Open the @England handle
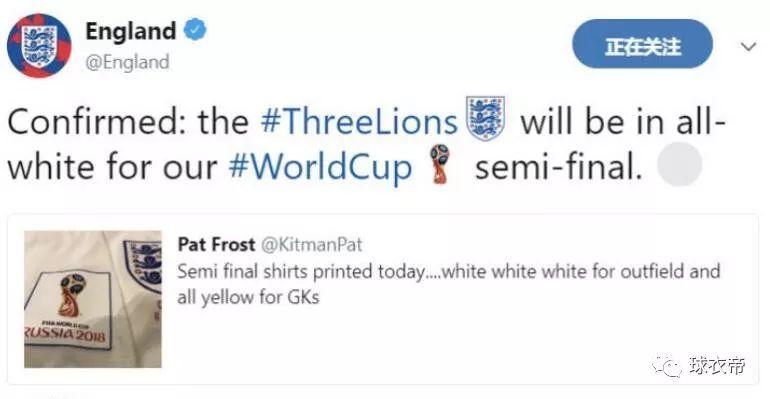The image size is (770, 399). 127,62
